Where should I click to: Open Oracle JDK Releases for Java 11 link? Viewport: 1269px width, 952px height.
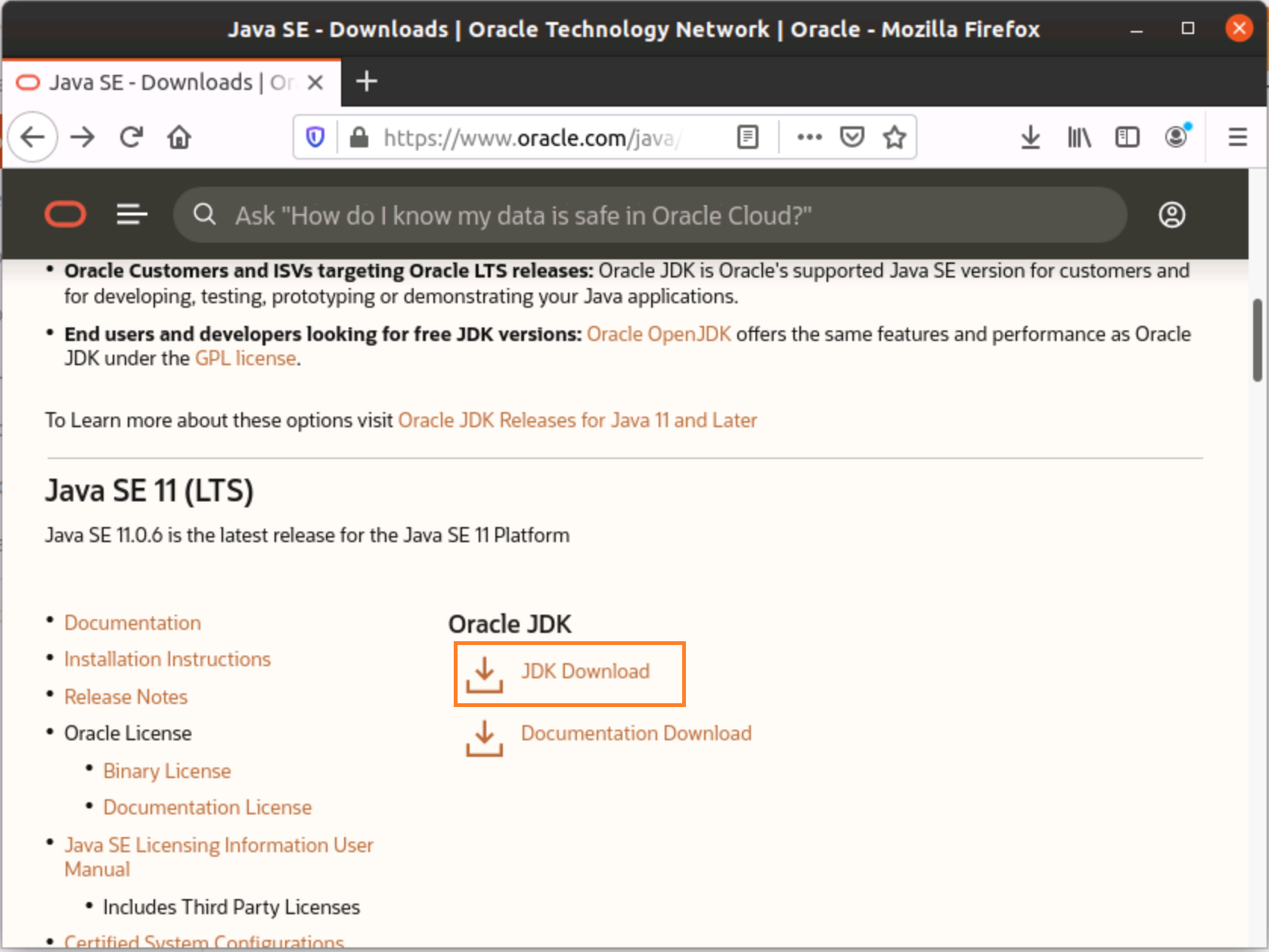point(577,420)
